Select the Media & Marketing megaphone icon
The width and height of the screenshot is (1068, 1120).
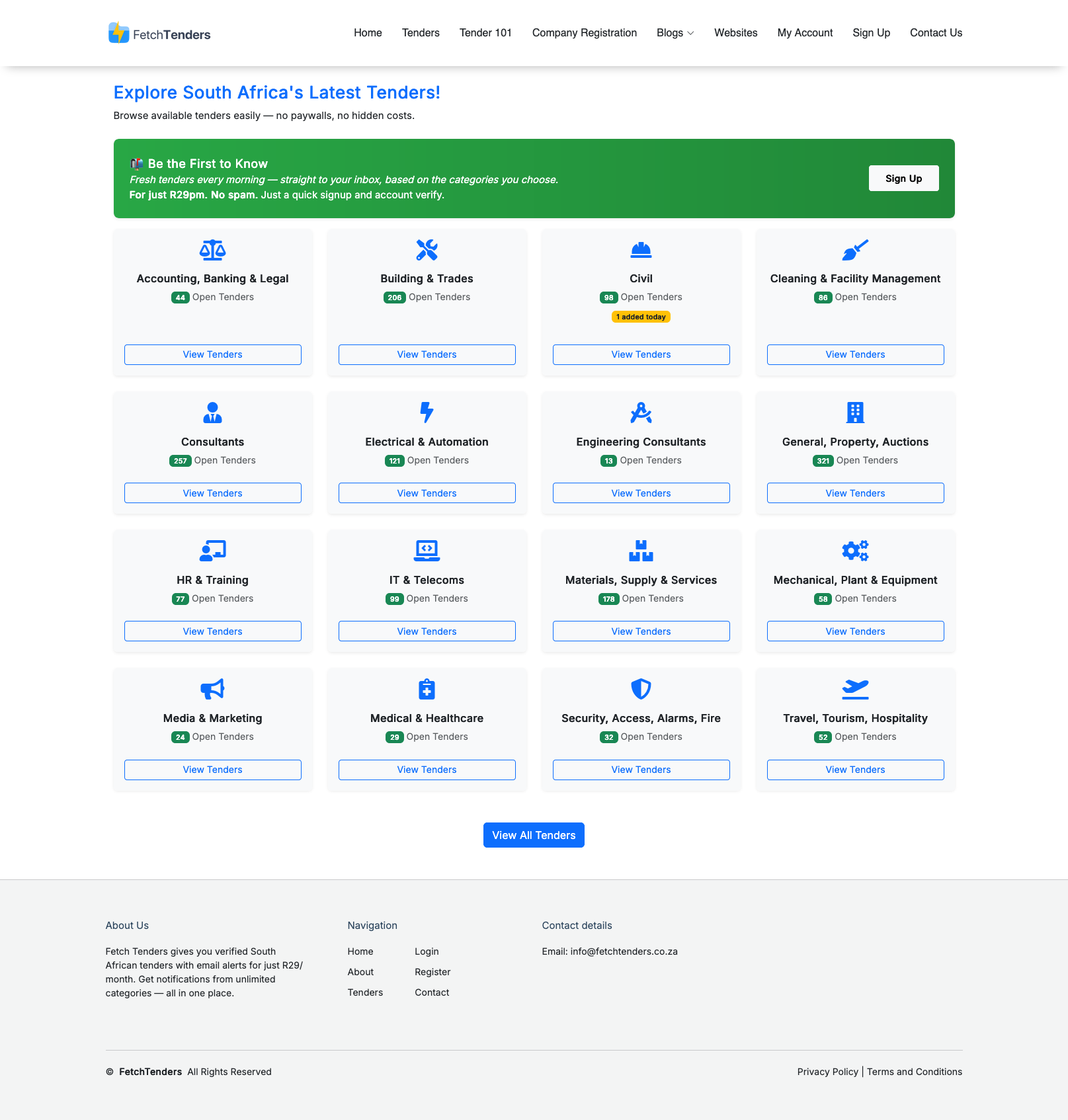coord(212,689)
